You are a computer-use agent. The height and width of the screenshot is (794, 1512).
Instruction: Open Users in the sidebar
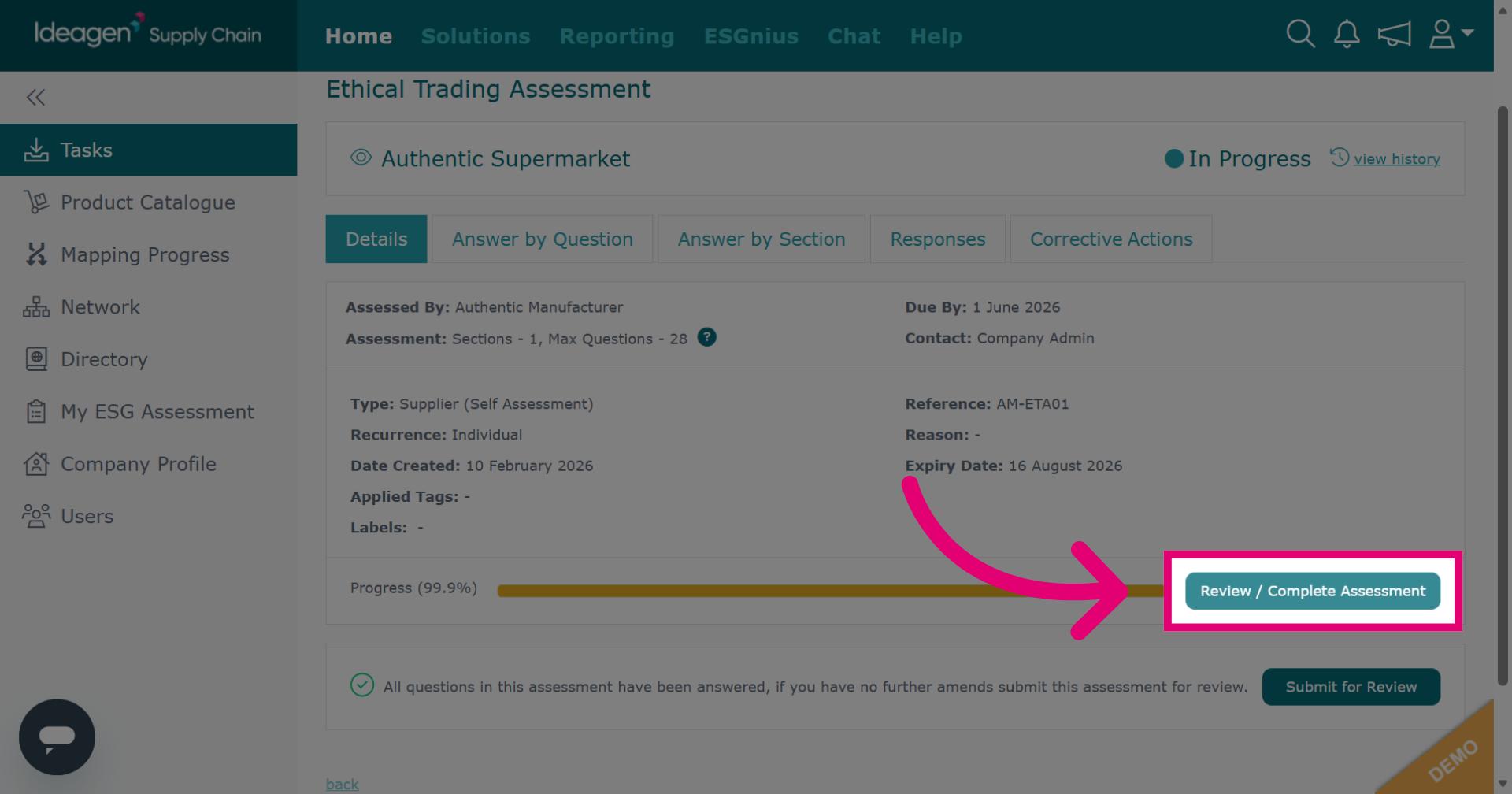(x=148, y=516)
